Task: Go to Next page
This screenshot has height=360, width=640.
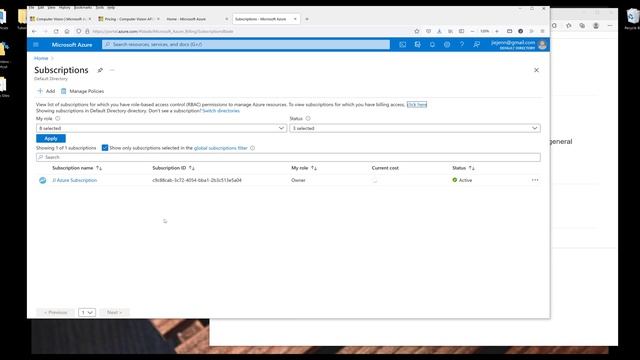Action: tap(114, 312)
